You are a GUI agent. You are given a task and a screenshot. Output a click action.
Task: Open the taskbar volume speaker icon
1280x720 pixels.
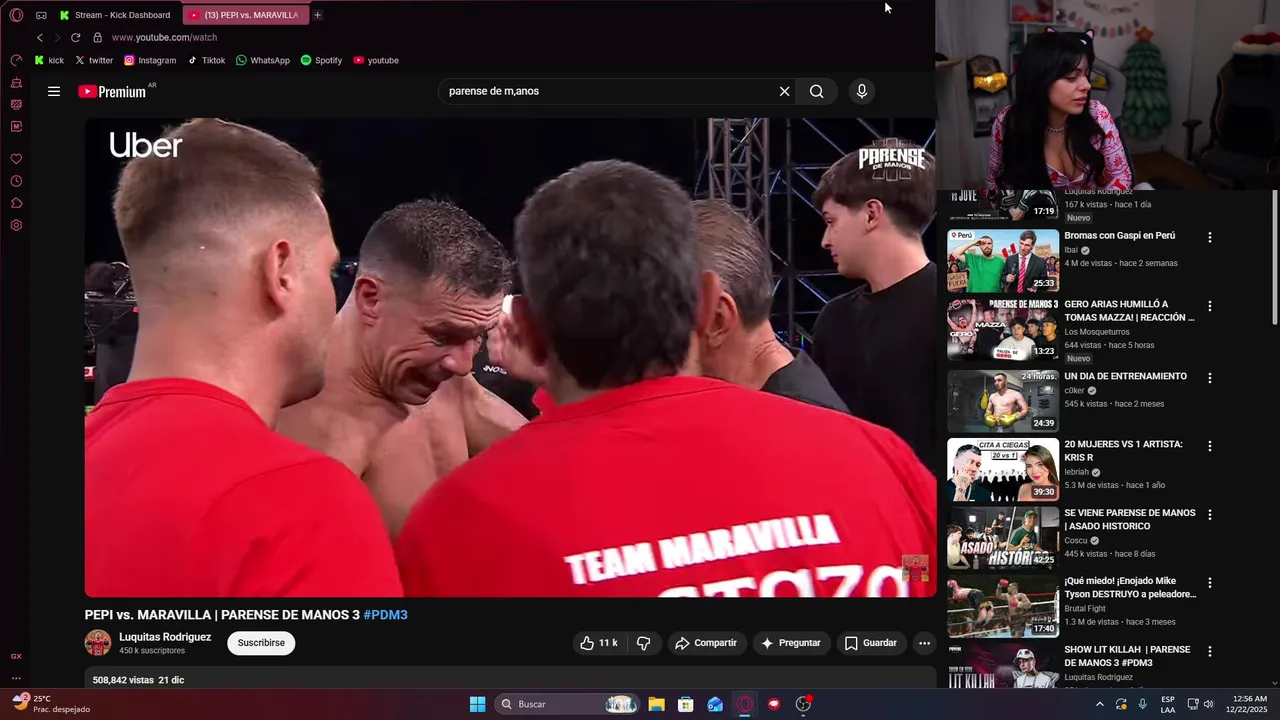pyautogui.click(x=1208, y=704)
